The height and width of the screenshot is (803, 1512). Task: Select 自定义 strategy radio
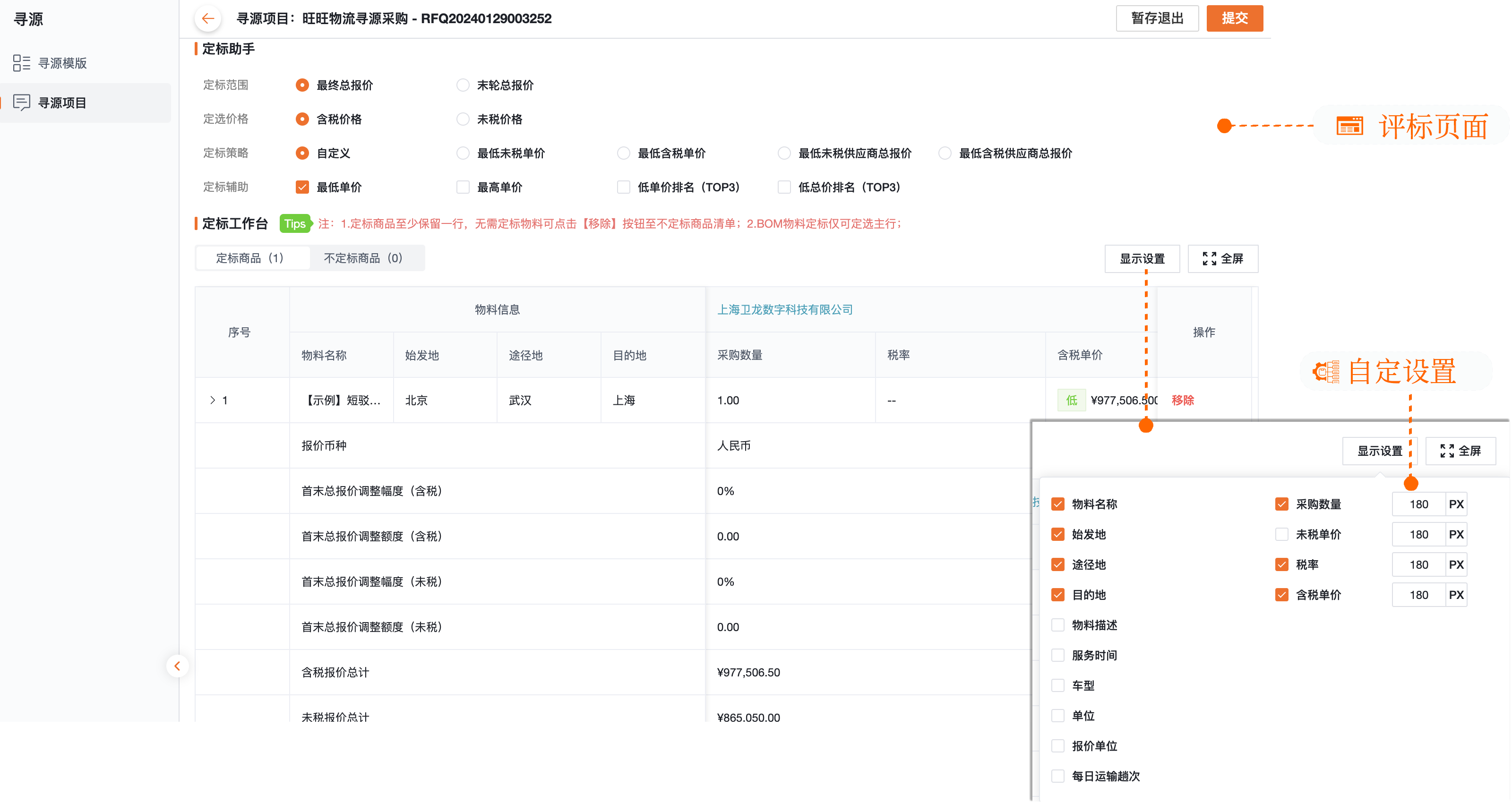point(302,153)
